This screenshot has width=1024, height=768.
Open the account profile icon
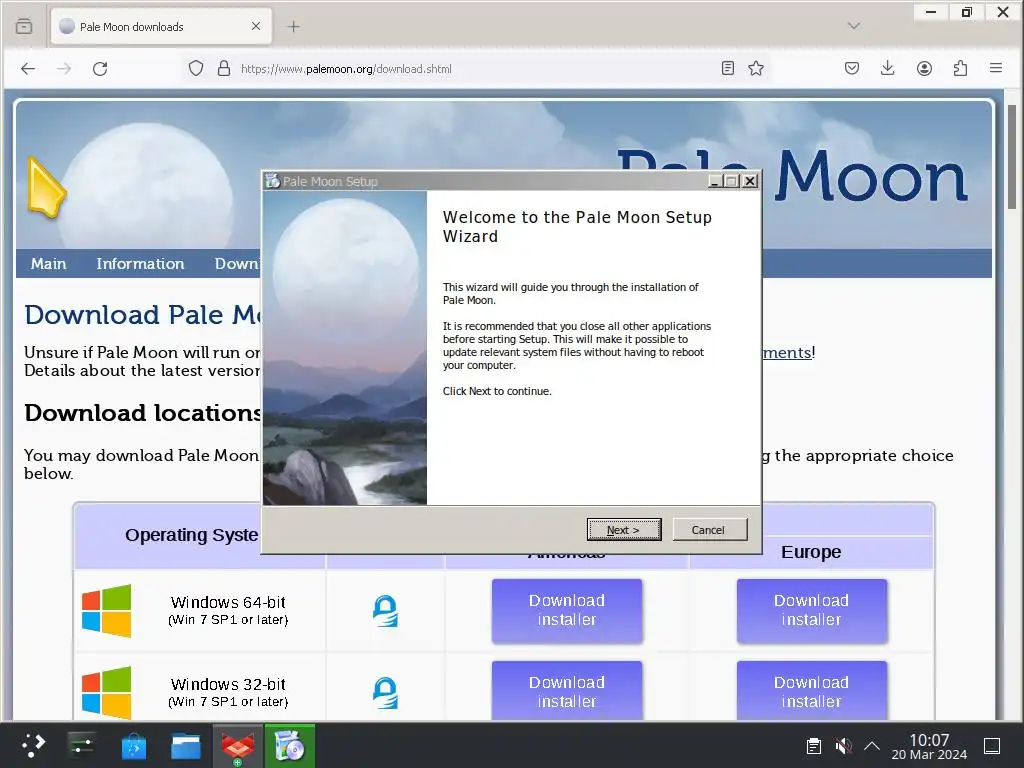click(924, 69)
